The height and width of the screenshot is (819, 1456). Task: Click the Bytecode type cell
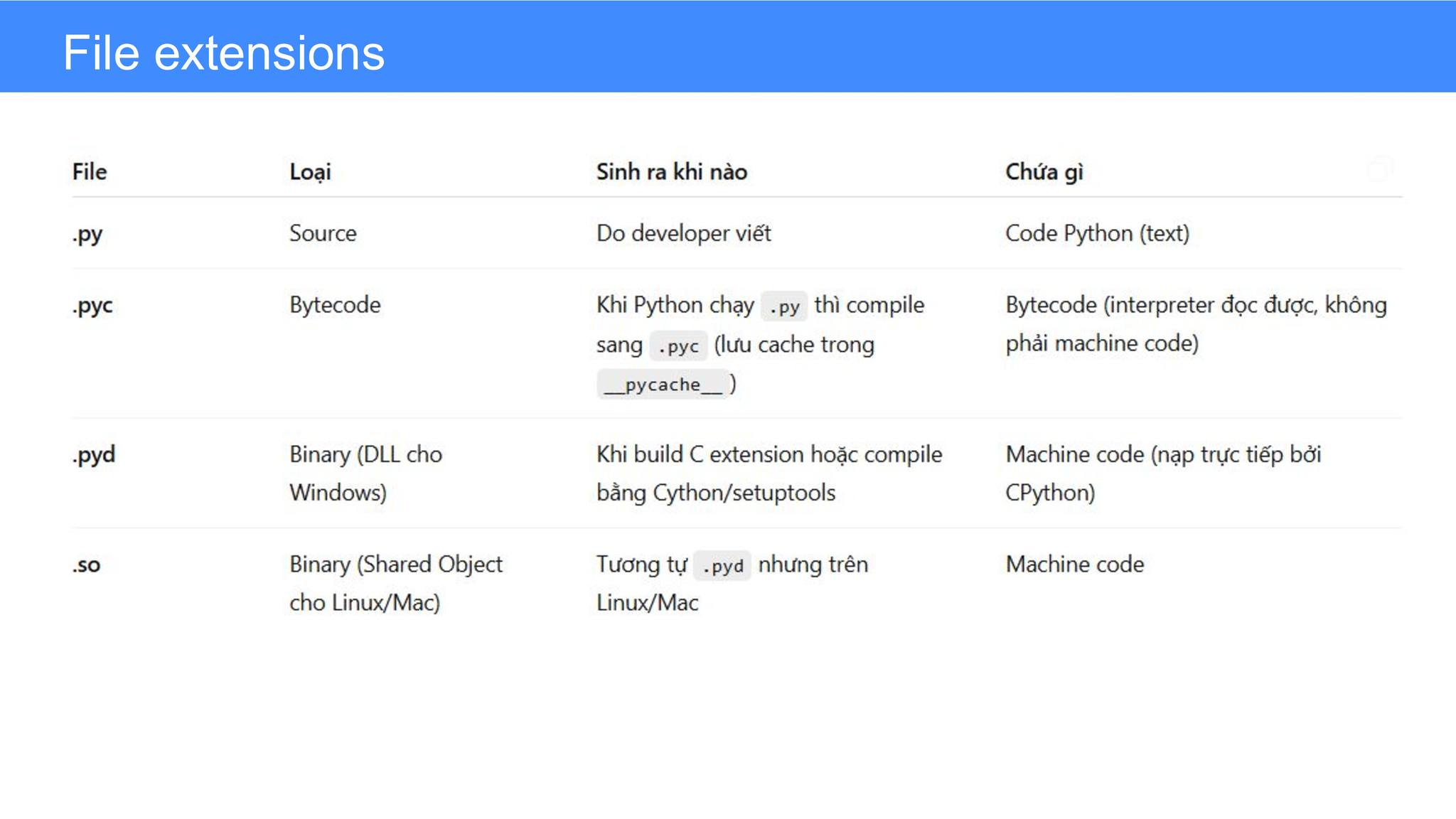pyautogui.click(x=335, y=305)
